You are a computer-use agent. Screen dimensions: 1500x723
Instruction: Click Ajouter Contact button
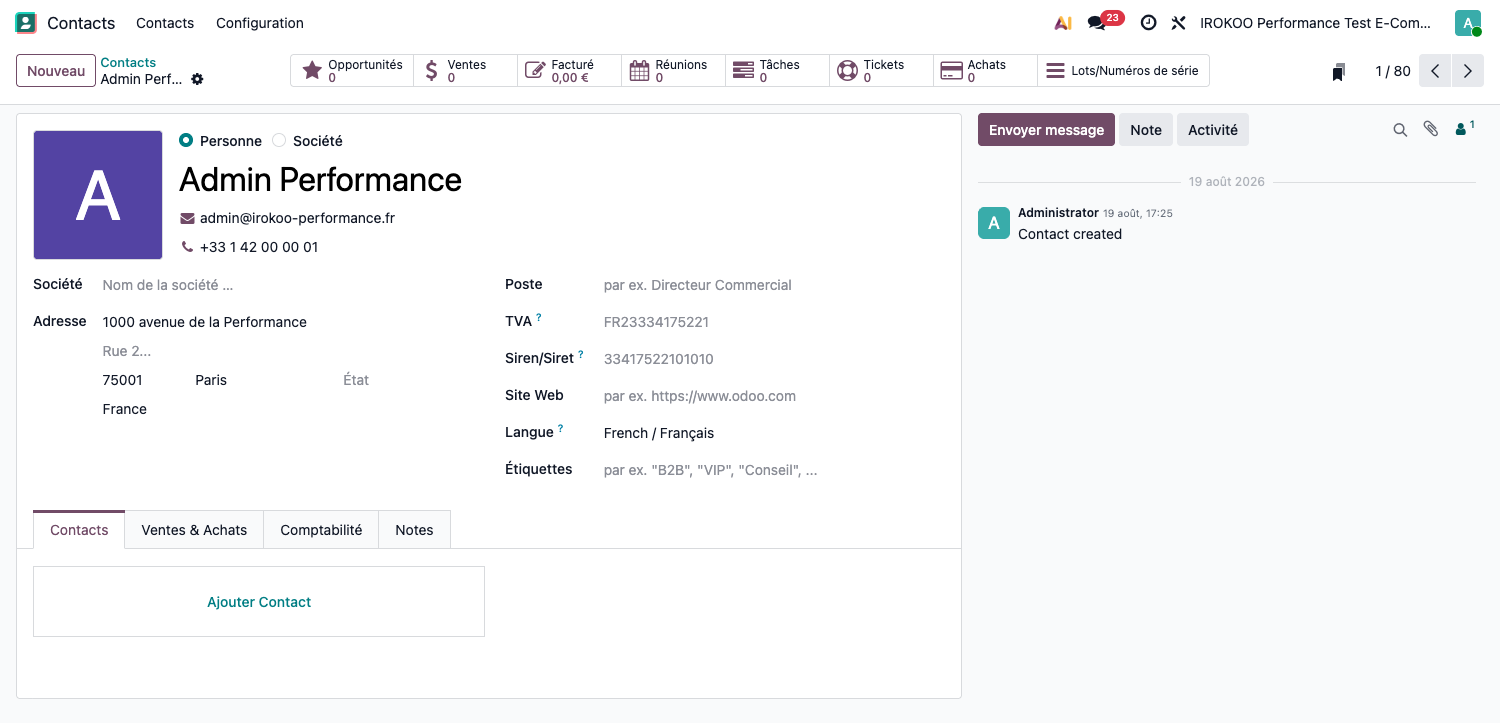point(259,602)
